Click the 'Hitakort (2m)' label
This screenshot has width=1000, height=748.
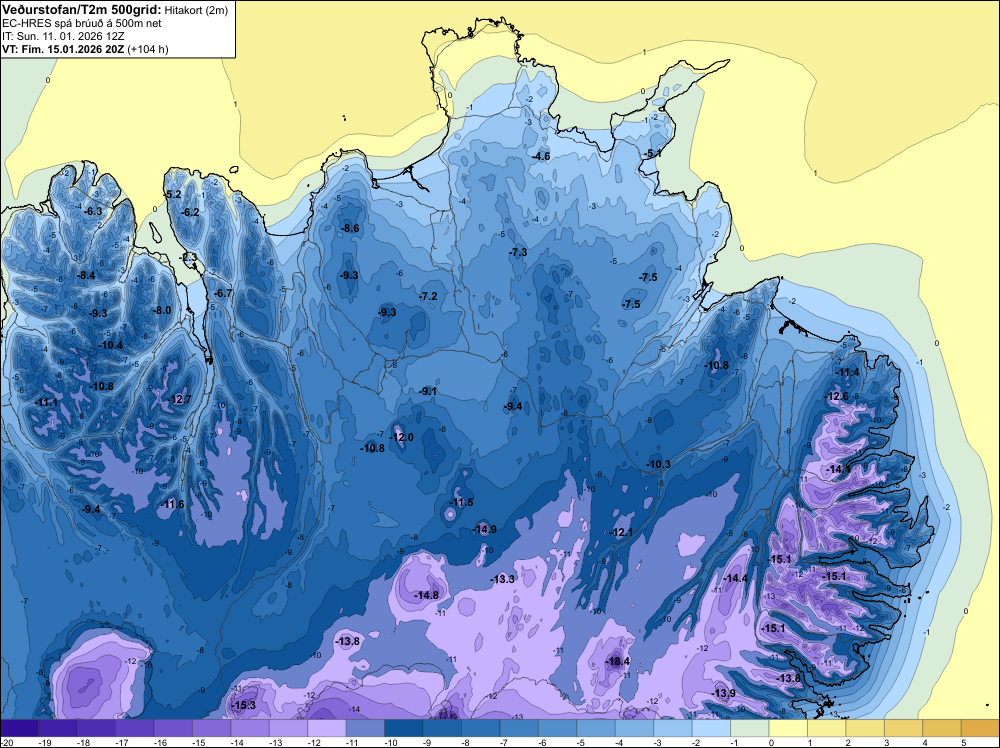click(194, 10)
